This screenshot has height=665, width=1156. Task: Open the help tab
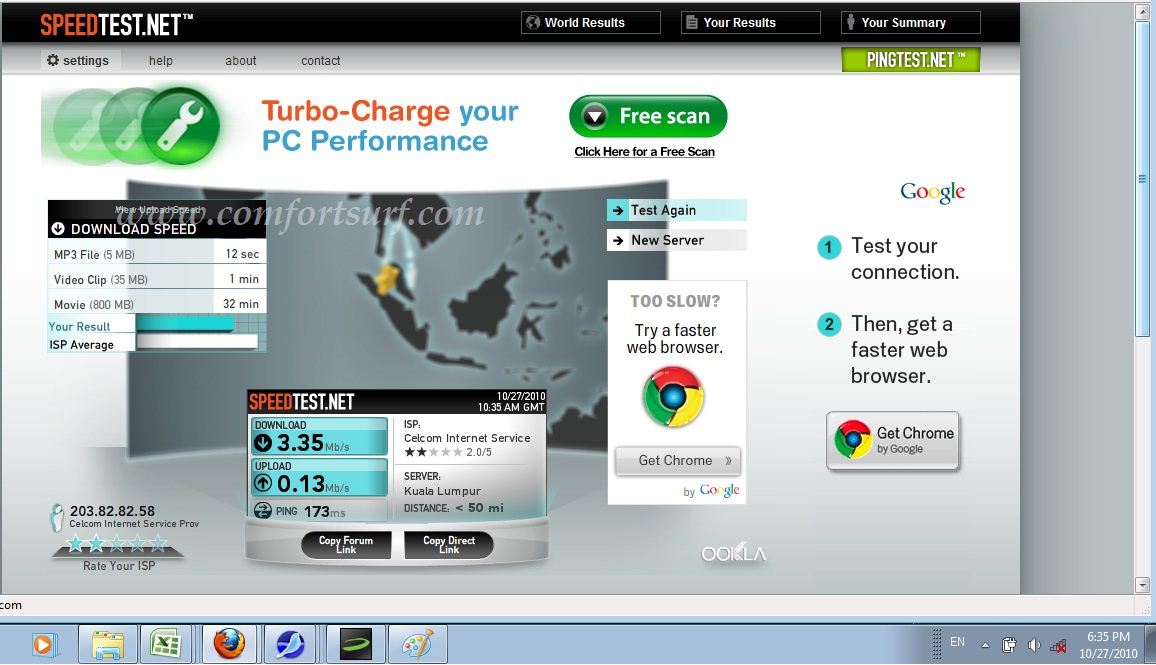tap(161, 61)
